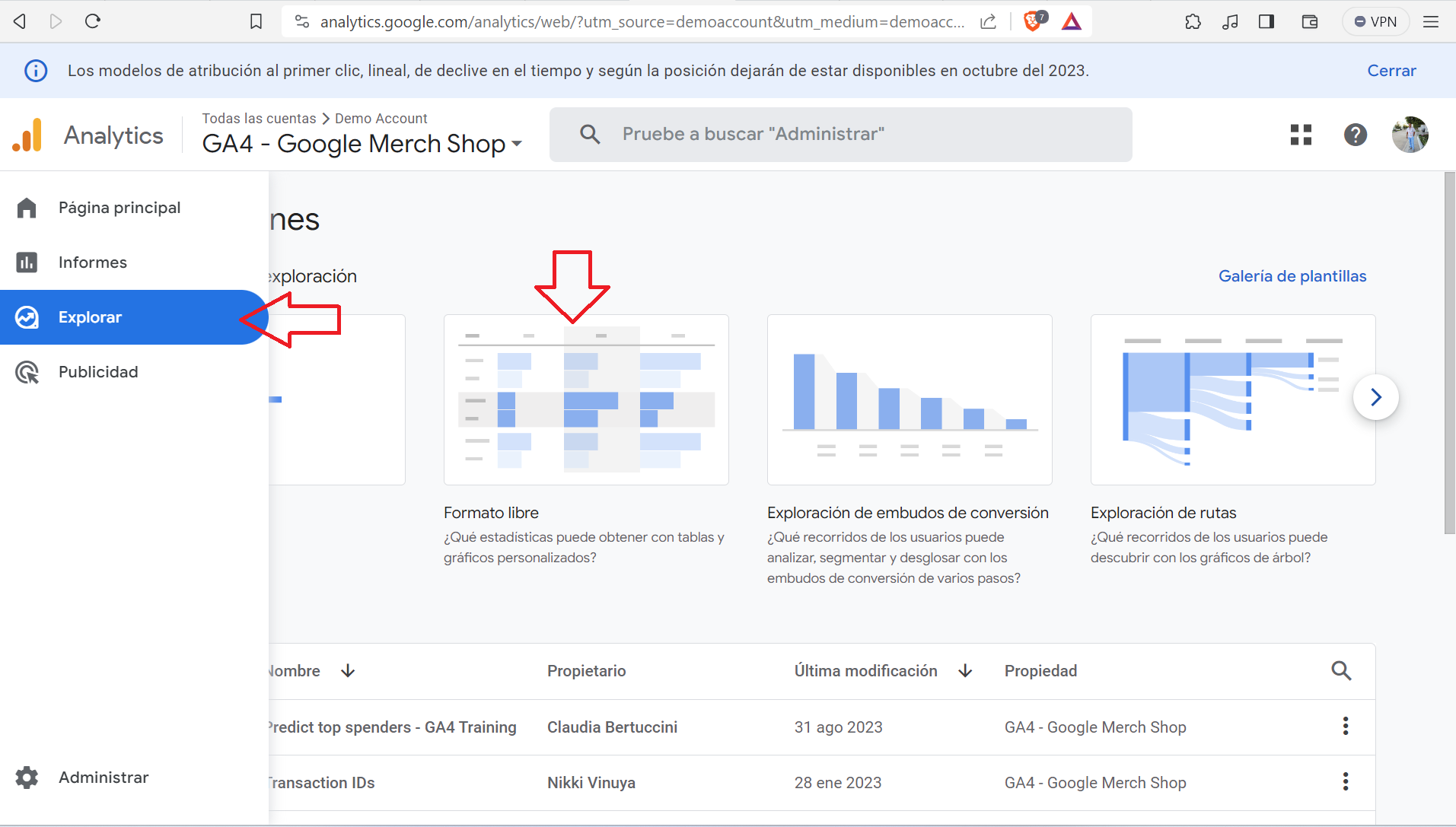Open the Brave wallet icon
The height and width of the screenshot is (827, 1456).
click(x=1310, y=21)
